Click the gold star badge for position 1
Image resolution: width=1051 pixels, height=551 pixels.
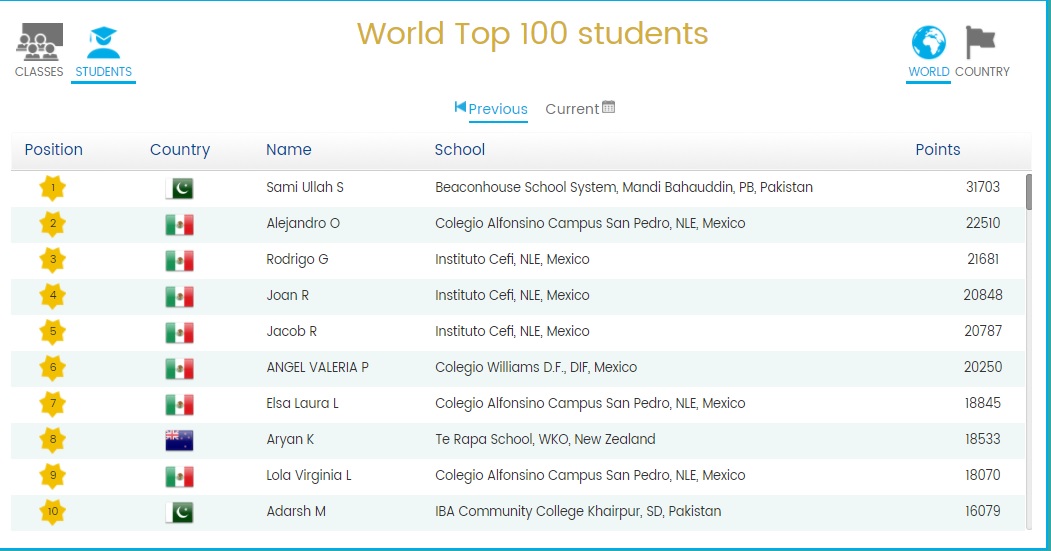[53, 188]
